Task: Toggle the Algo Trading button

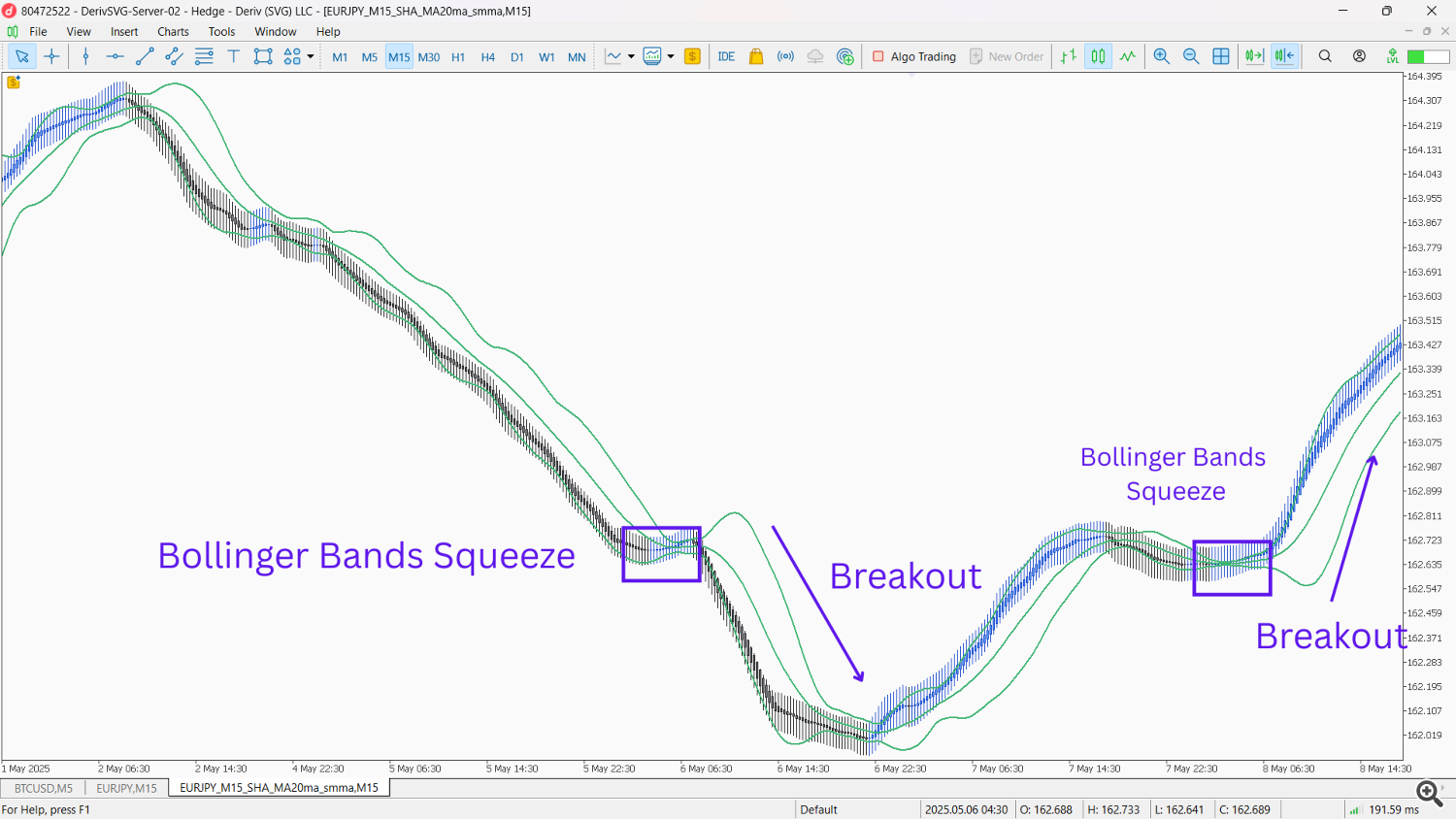Action: (914, 56)
